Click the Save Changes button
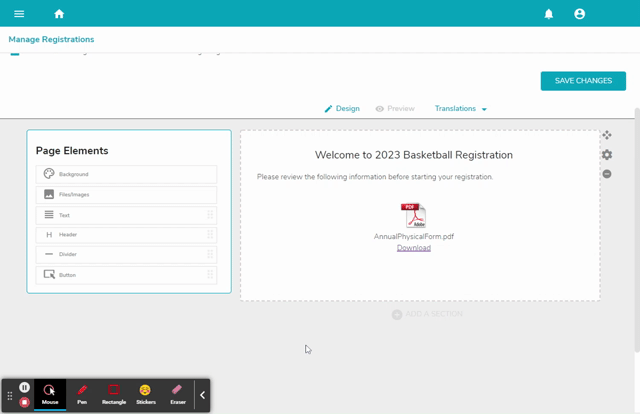Screen dimensions: 640x414 [583, 81]
